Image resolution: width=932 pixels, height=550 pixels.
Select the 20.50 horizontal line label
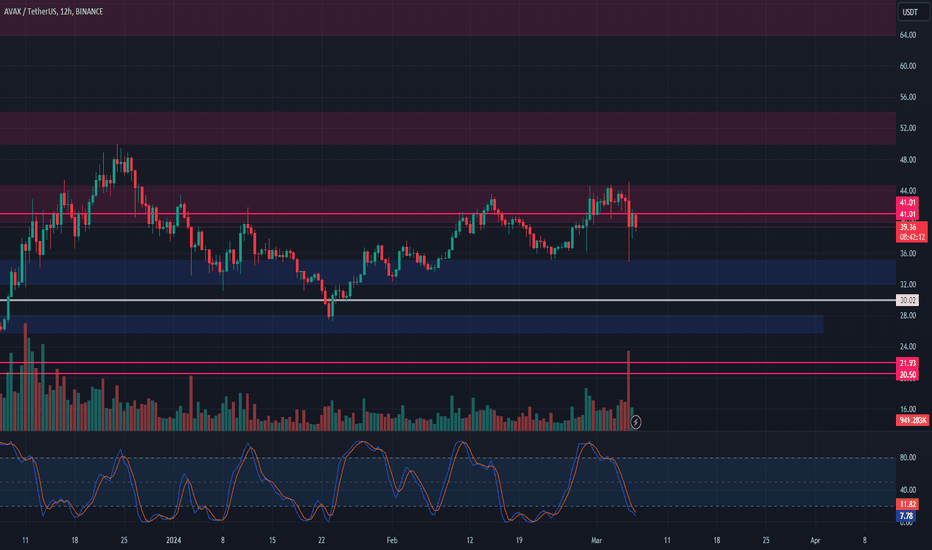(908, 375)
